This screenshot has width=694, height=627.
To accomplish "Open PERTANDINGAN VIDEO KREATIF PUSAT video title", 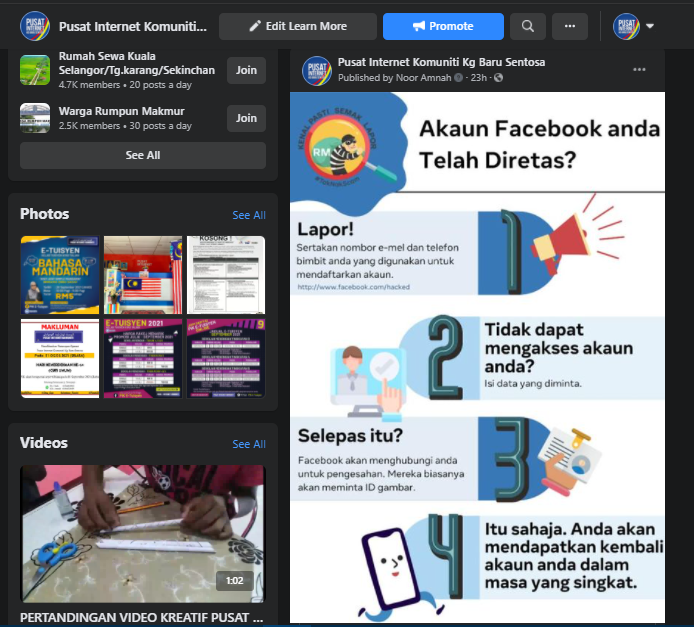I will (141, 618).
